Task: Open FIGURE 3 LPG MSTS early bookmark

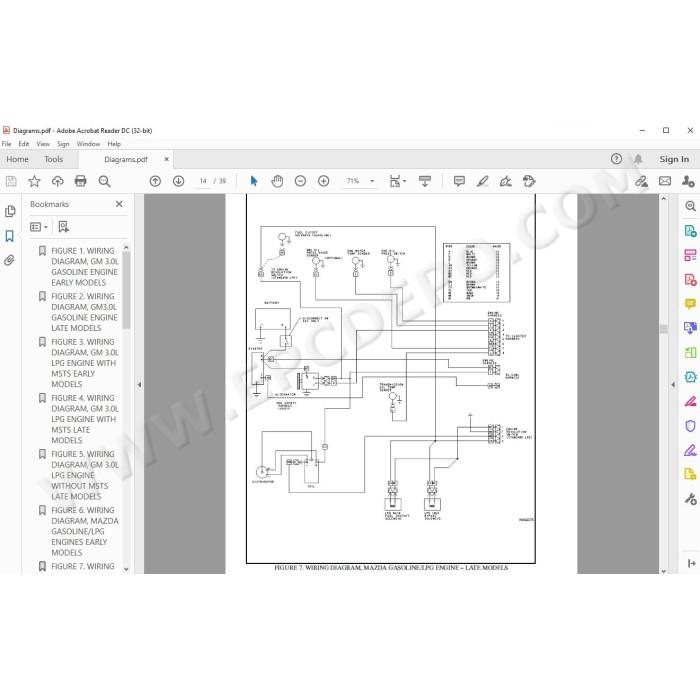Action: click(x=84, y=363)
